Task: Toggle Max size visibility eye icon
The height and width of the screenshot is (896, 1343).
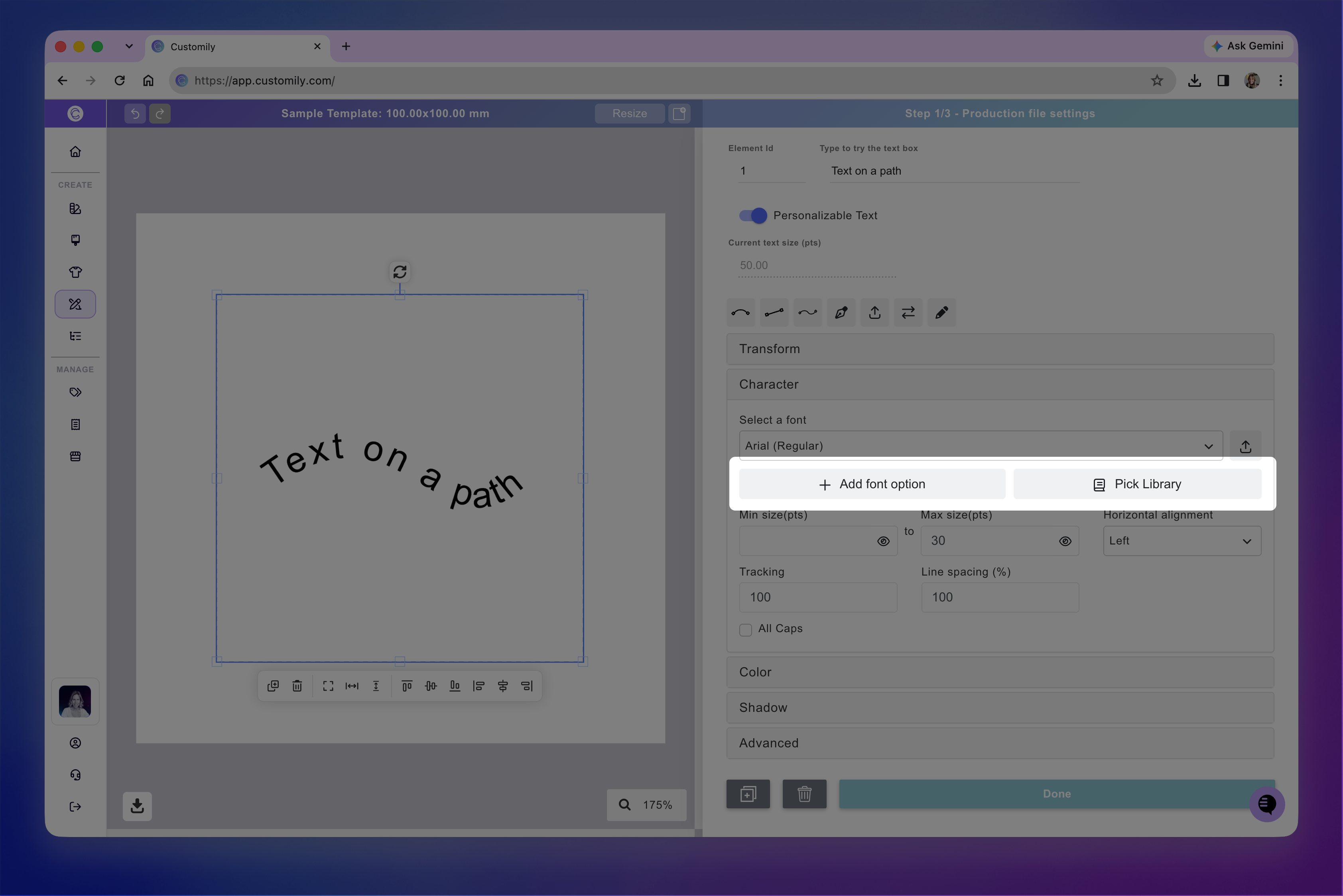Action: point(1065,541)
